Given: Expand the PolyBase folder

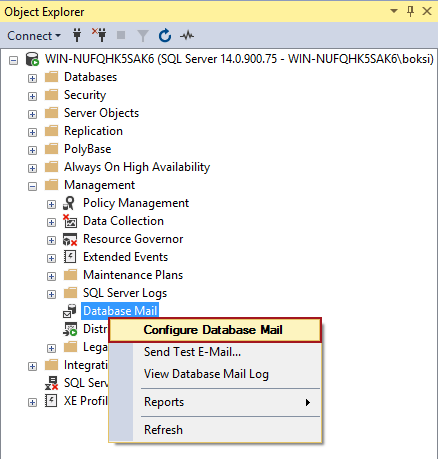Looking at the screenshot, I should coord(32,150).
